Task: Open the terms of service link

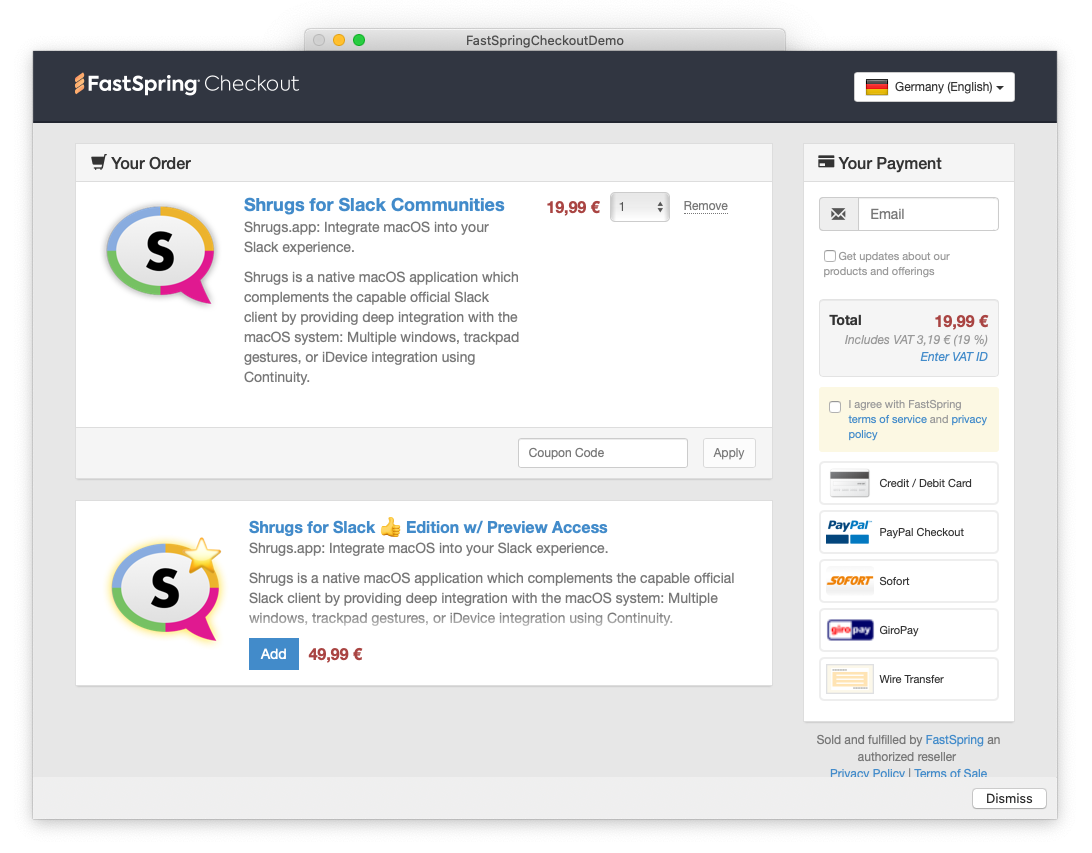Action: [x=887, y=419]
